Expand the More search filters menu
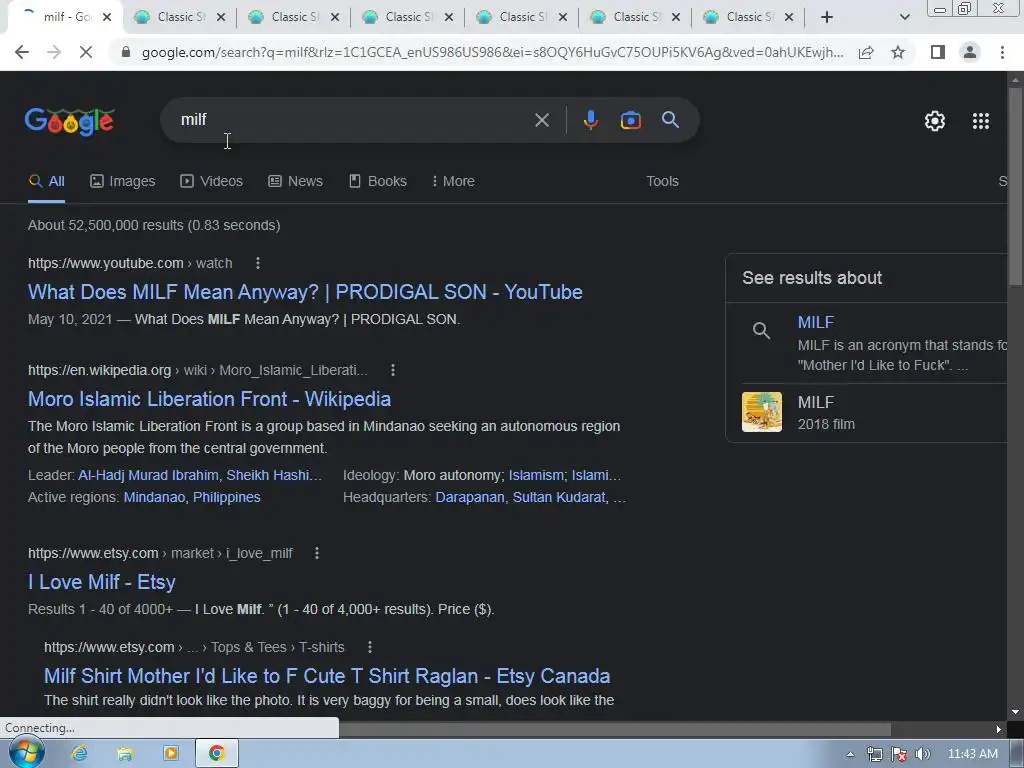The height and width of the screenshot is (768, 1024). point(453,181)
